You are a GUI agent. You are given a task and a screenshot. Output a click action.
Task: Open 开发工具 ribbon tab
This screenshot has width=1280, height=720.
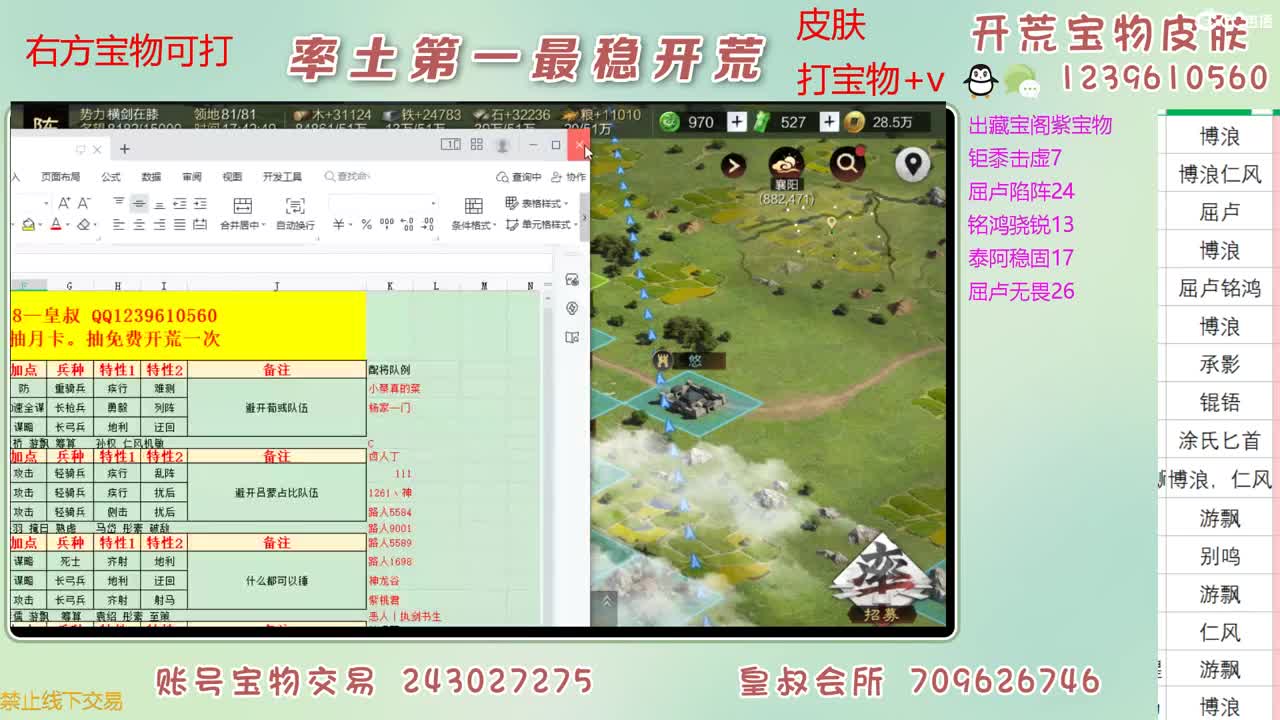[x=282, y=177]
